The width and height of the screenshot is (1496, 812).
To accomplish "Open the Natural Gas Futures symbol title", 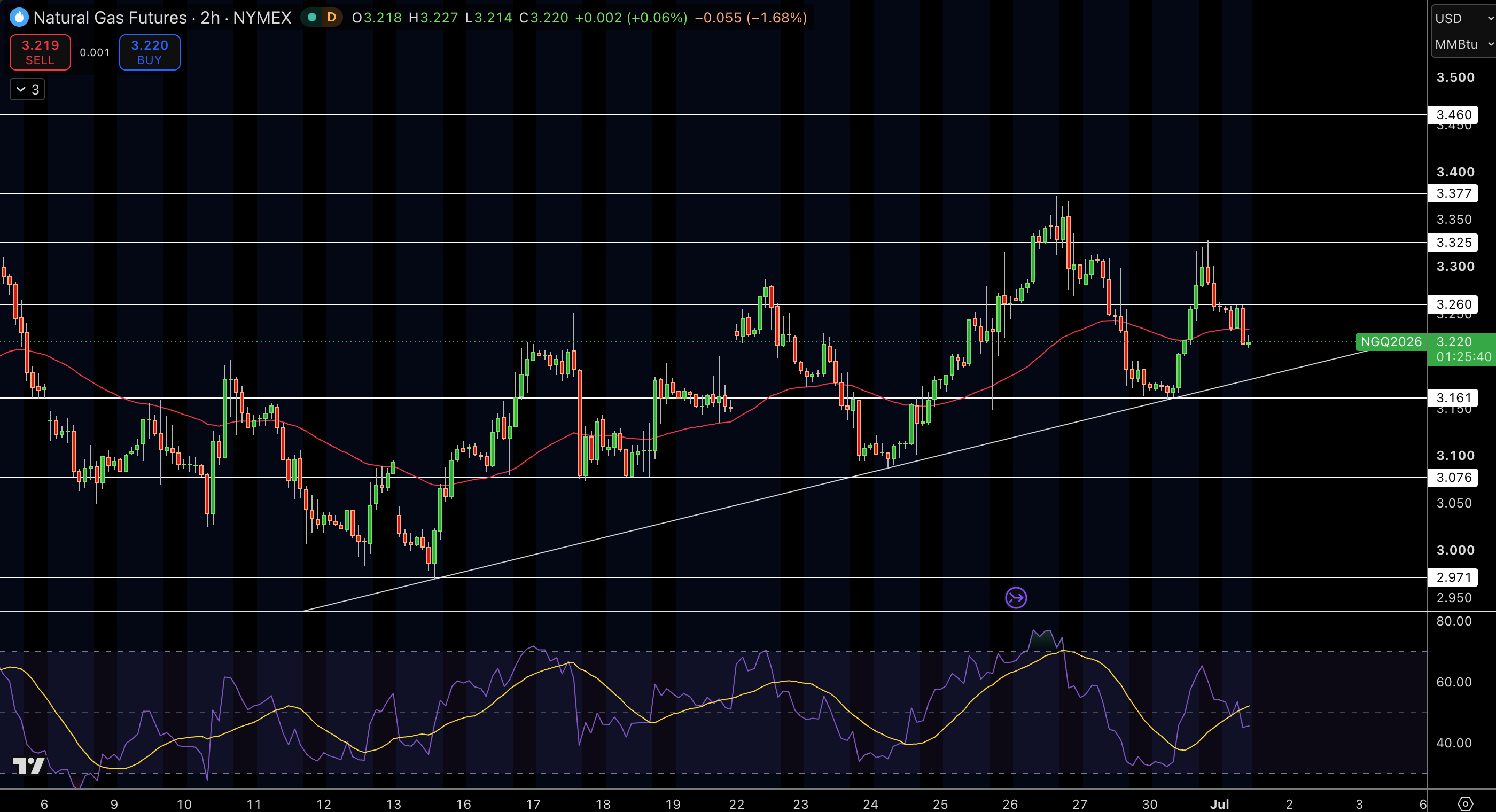I will point(162,18).
